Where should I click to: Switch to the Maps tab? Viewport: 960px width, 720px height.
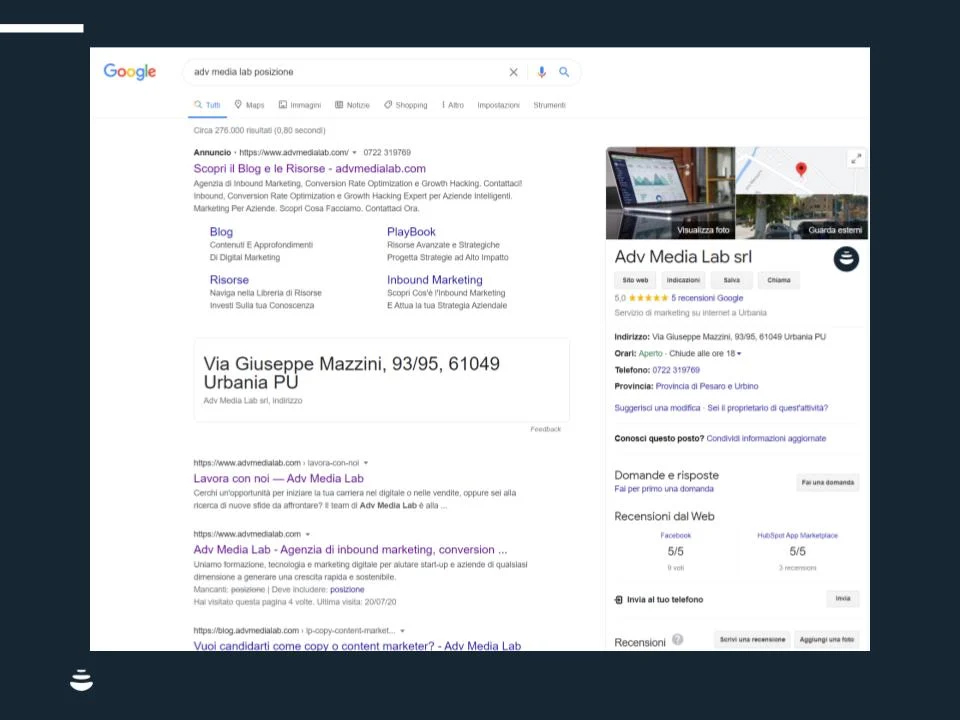(x=250, y=105)
